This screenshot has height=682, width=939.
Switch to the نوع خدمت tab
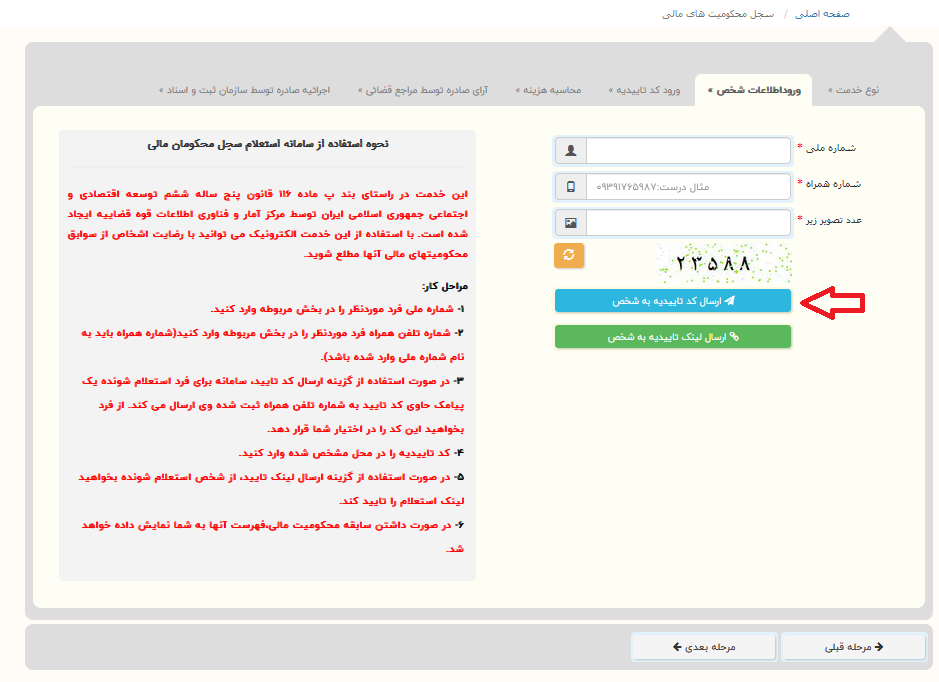[x=853, y=90]
